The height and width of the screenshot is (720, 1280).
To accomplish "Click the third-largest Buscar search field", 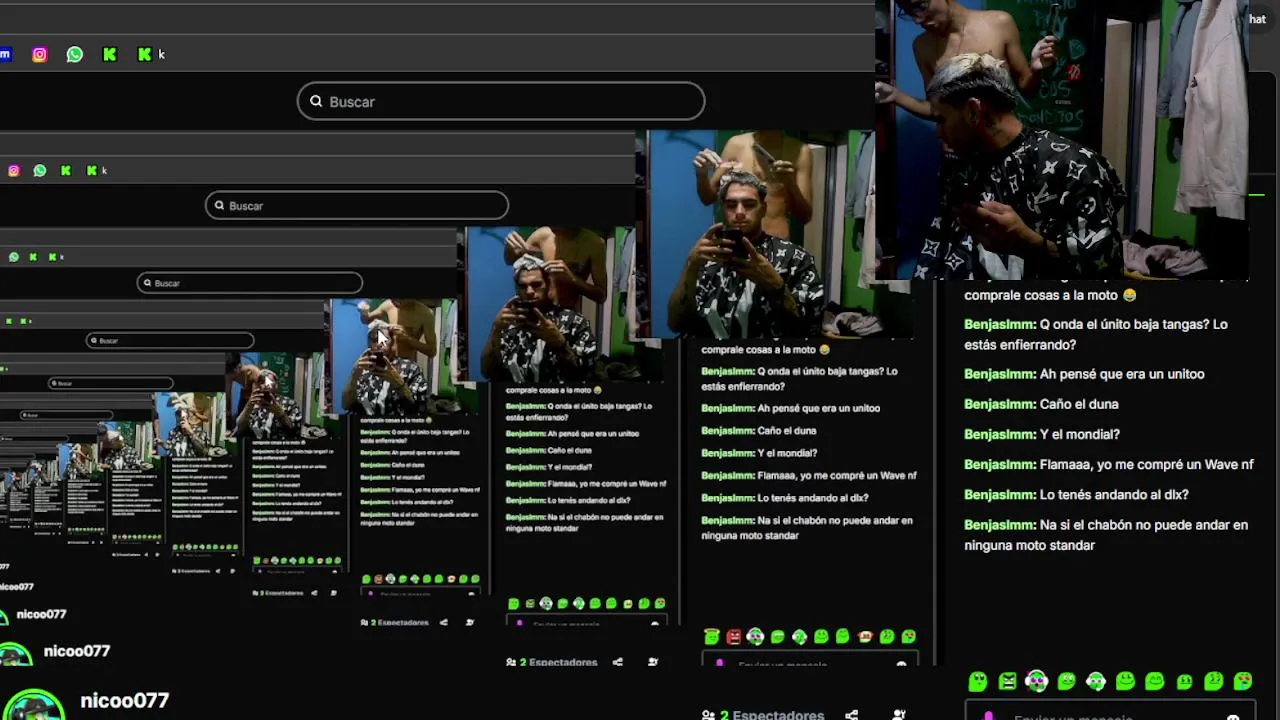I will coord(250,283).
